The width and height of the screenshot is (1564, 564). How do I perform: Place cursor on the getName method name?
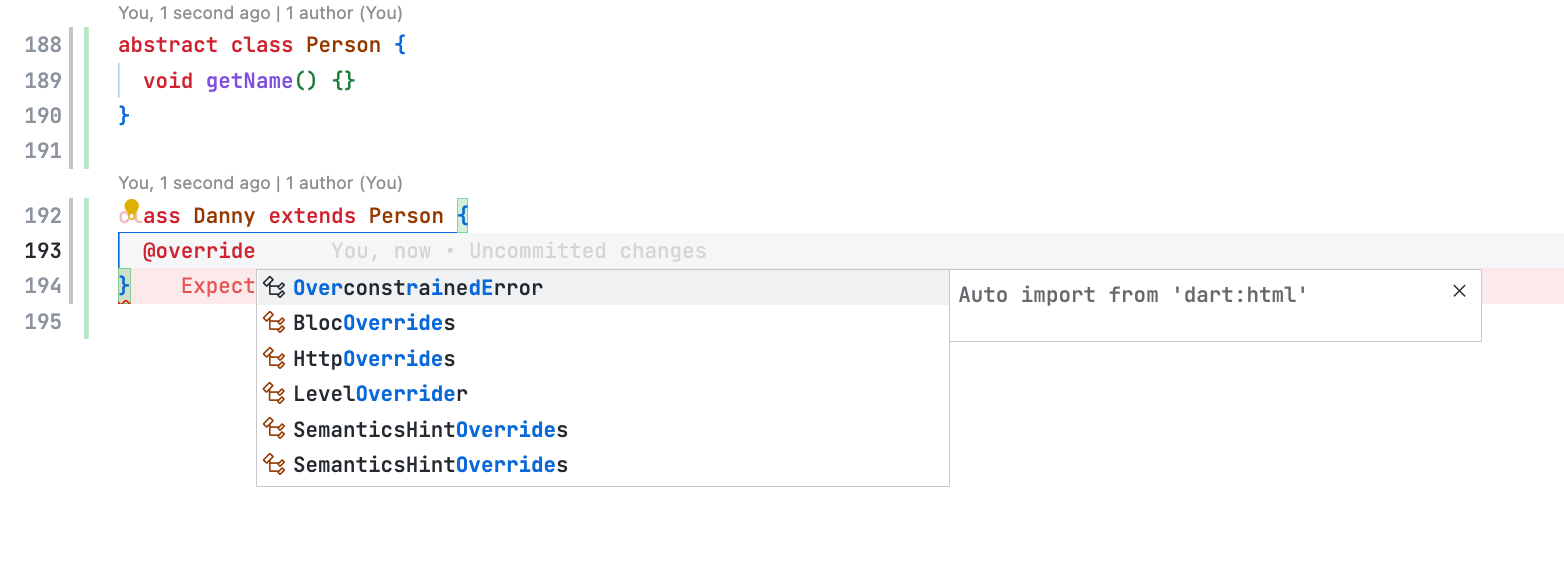click(x=249, y=80)
